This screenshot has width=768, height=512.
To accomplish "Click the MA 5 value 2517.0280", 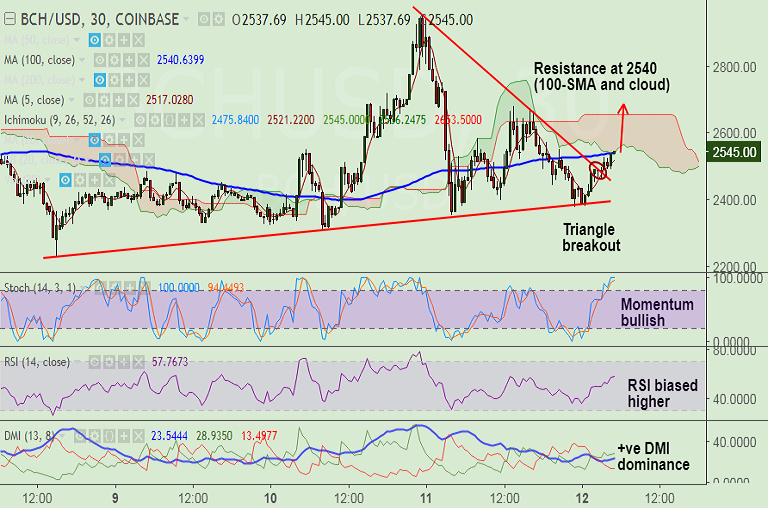I will 169,100.
